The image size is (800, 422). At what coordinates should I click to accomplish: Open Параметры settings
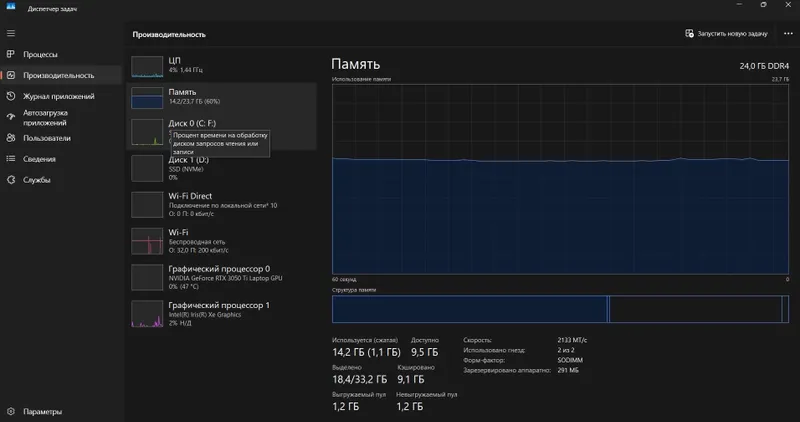(x=61, y=411)
